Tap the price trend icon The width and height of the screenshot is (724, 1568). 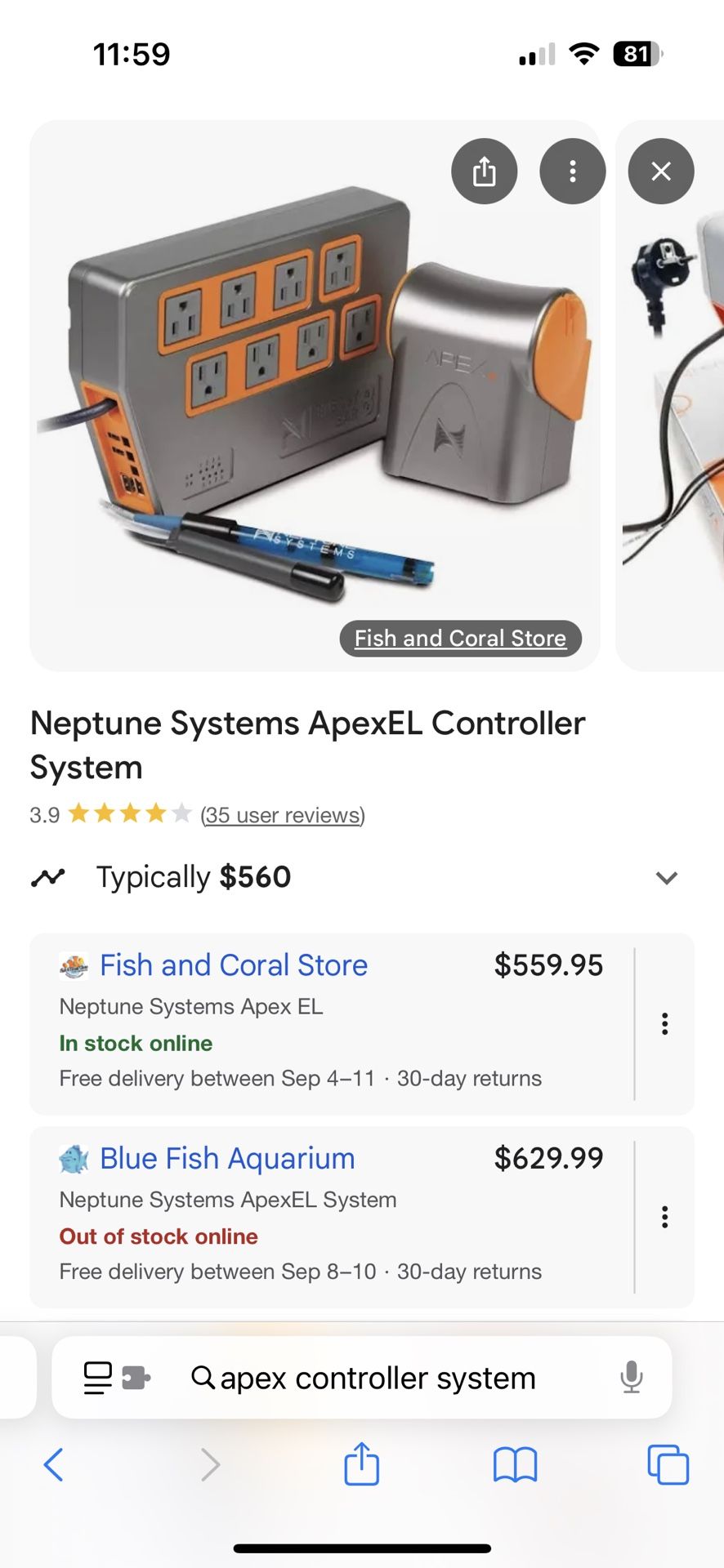click(48, 878)
